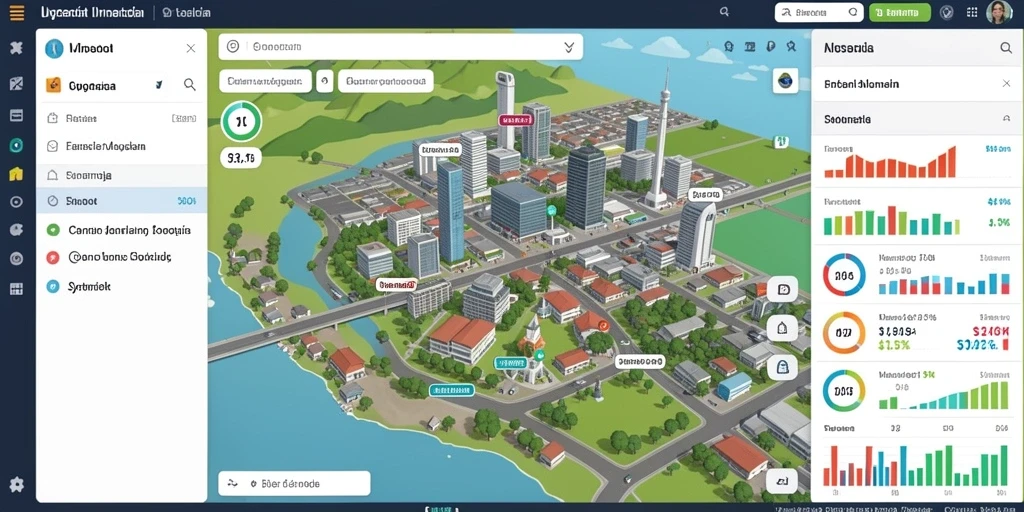The image size is (1024, 512).
Task: Select the yellow house icon in sidebar
Action: [16, 174]
